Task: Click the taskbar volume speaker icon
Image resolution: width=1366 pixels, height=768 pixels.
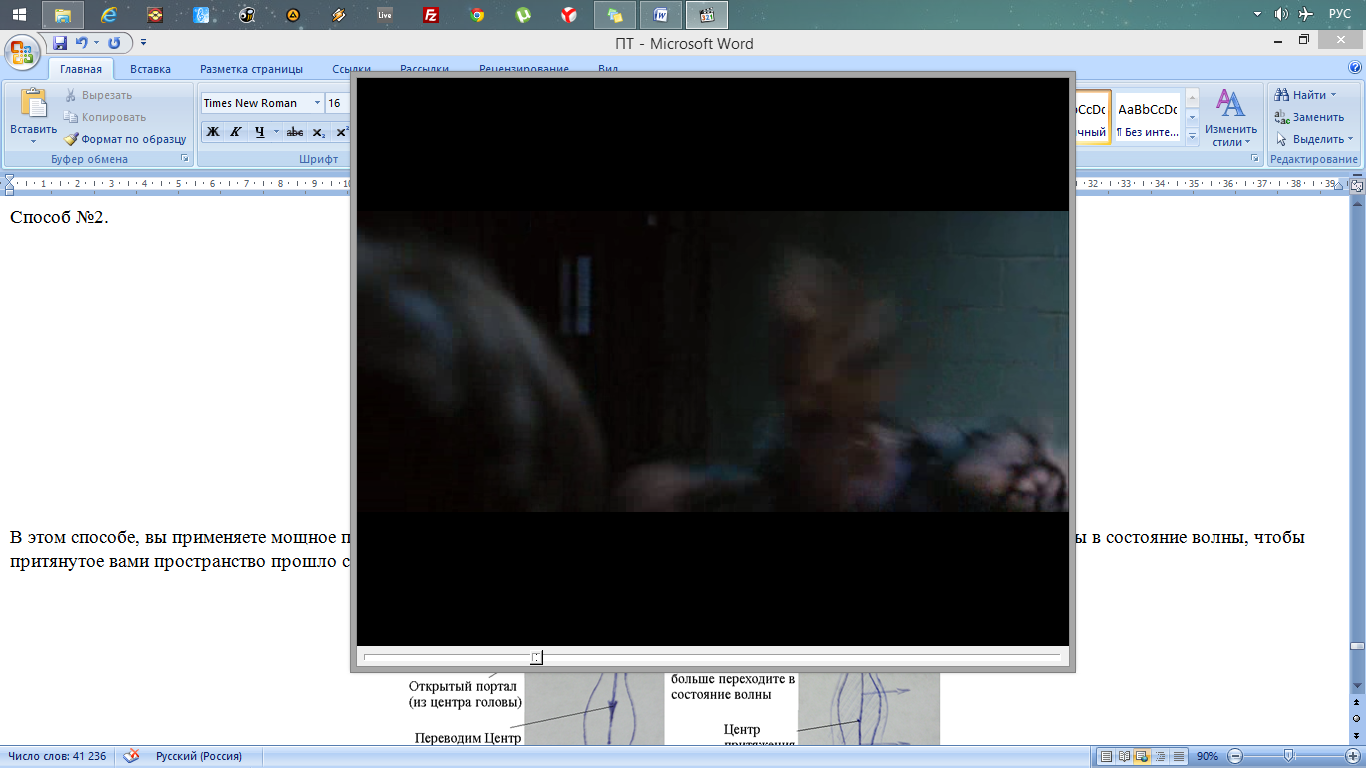Action: point(1281,14)
